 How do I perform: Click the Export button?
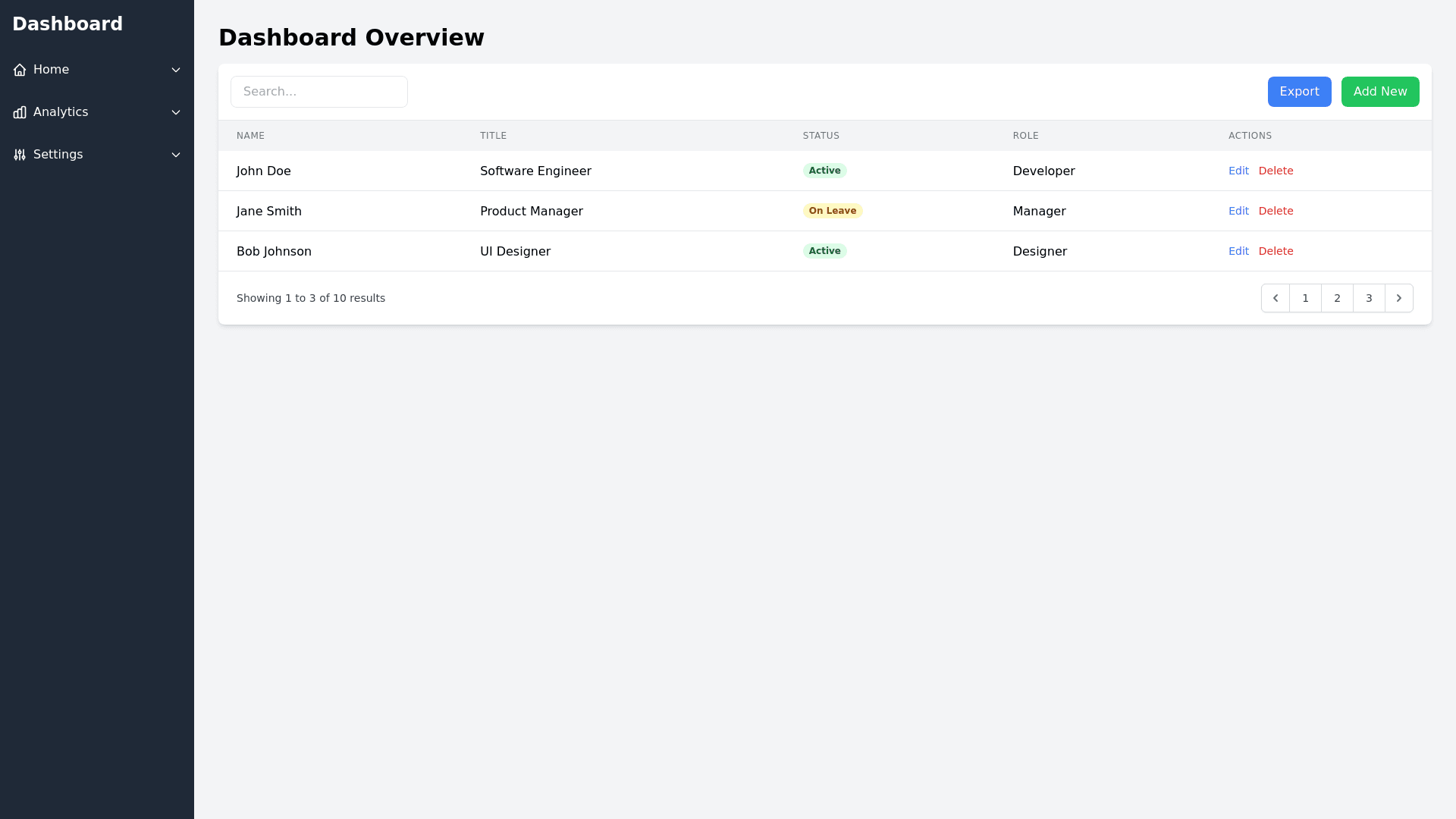tap(1299, 91)
